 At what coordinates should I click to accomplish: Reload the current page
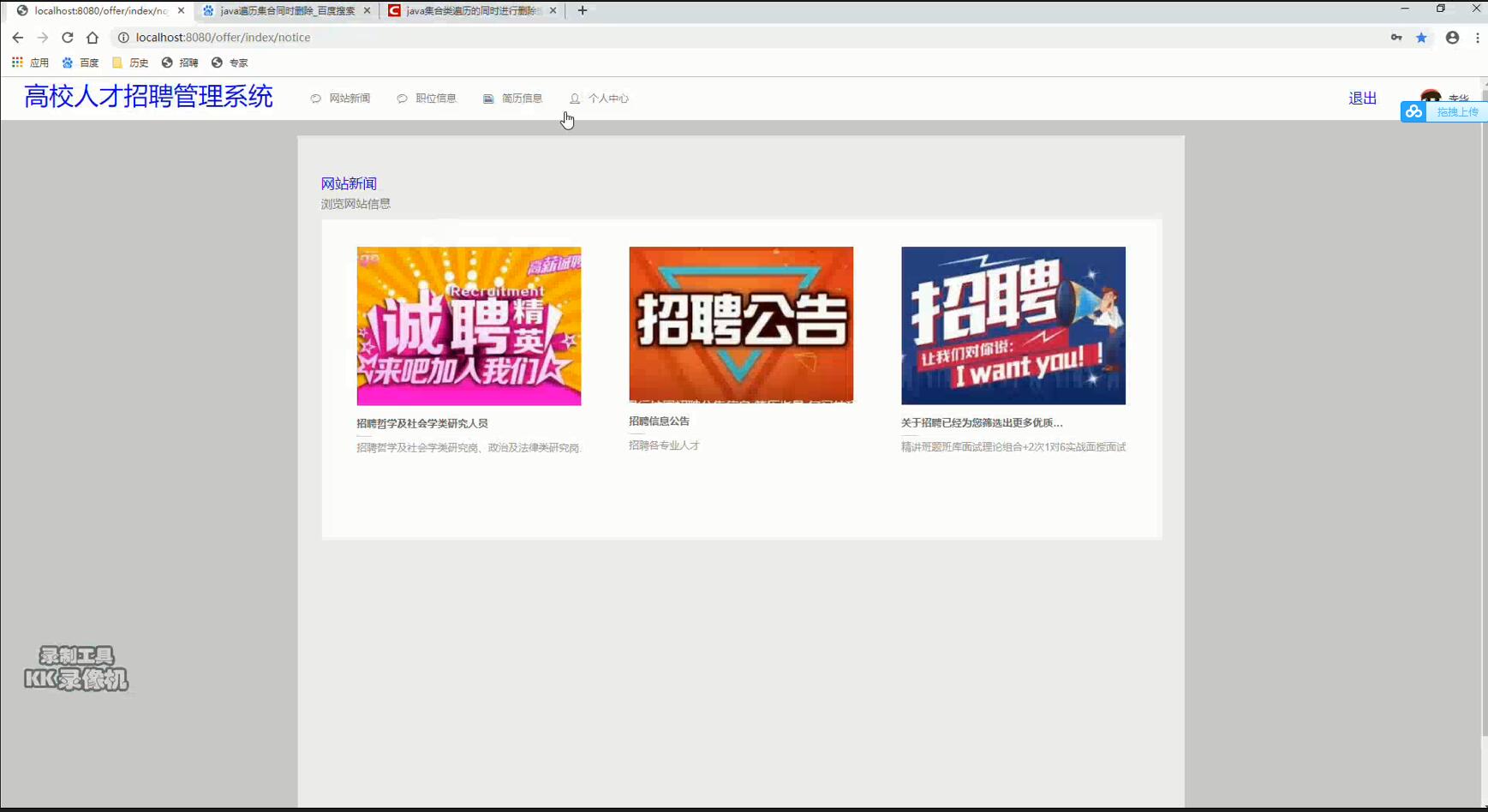[x=67, y=38]
